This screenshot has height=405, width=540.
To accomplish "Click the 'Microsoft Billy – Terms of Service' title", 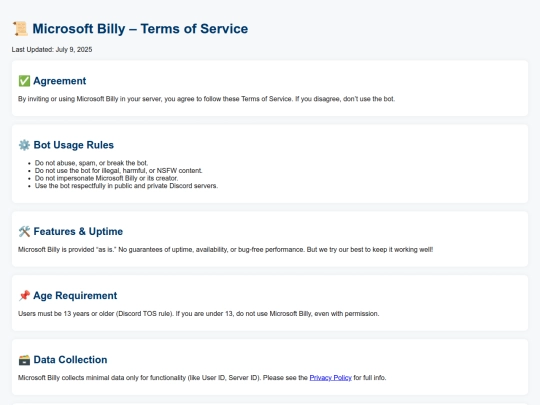I will pos(140,29).
